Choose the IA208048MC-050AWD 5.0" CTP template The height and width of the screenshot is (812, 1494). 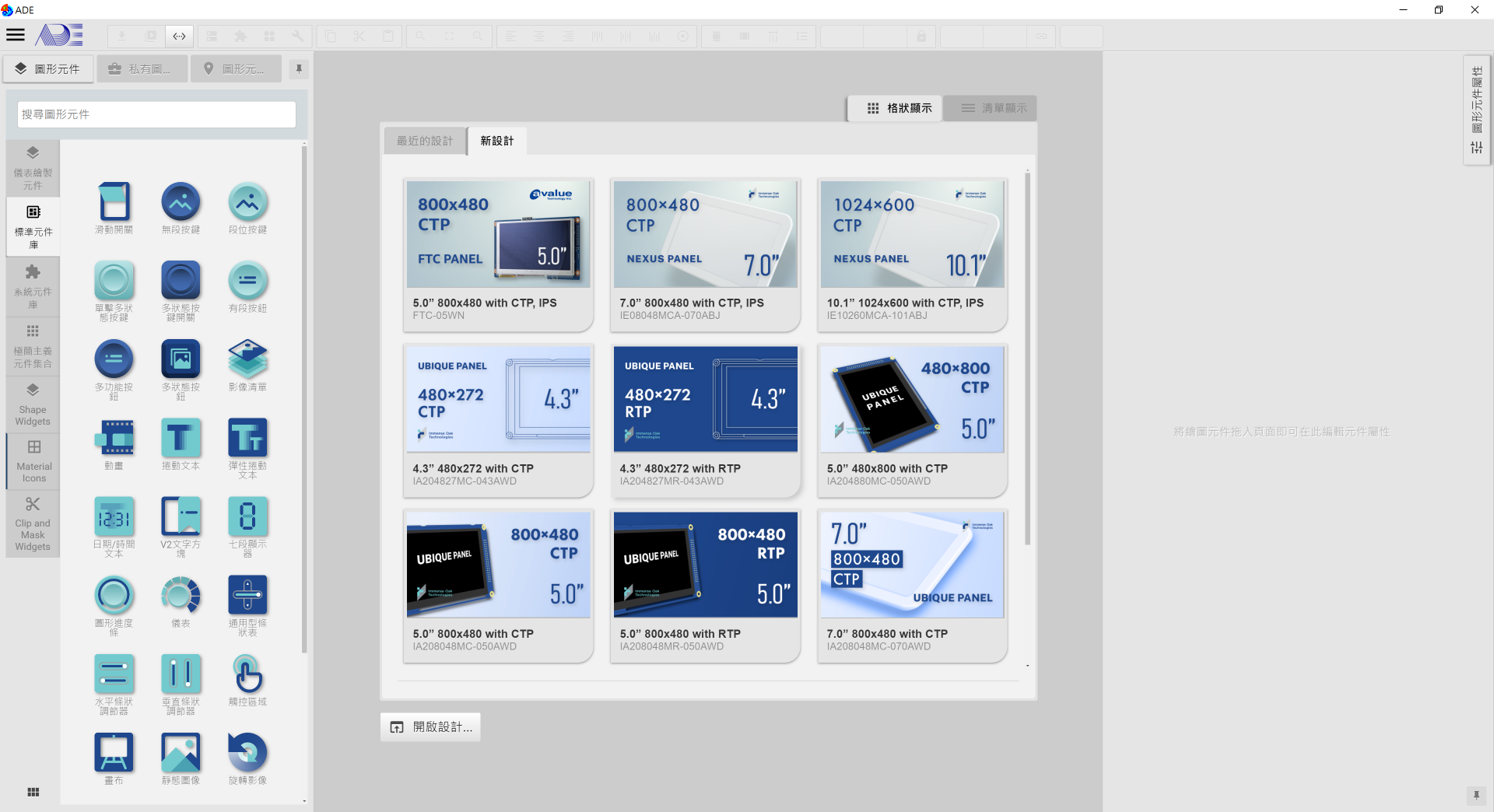tap(498, 586)
